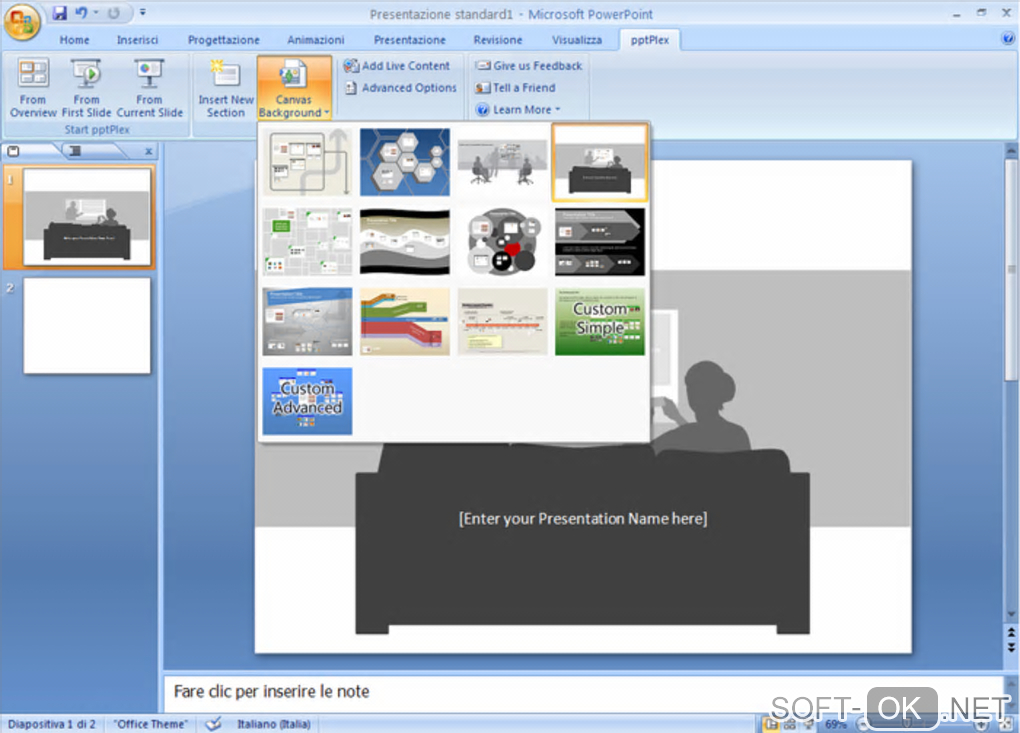Viewport: 1020px width, 733px height.
Task: Select slide 1 thumbnail in the panel
Action: 87,217
